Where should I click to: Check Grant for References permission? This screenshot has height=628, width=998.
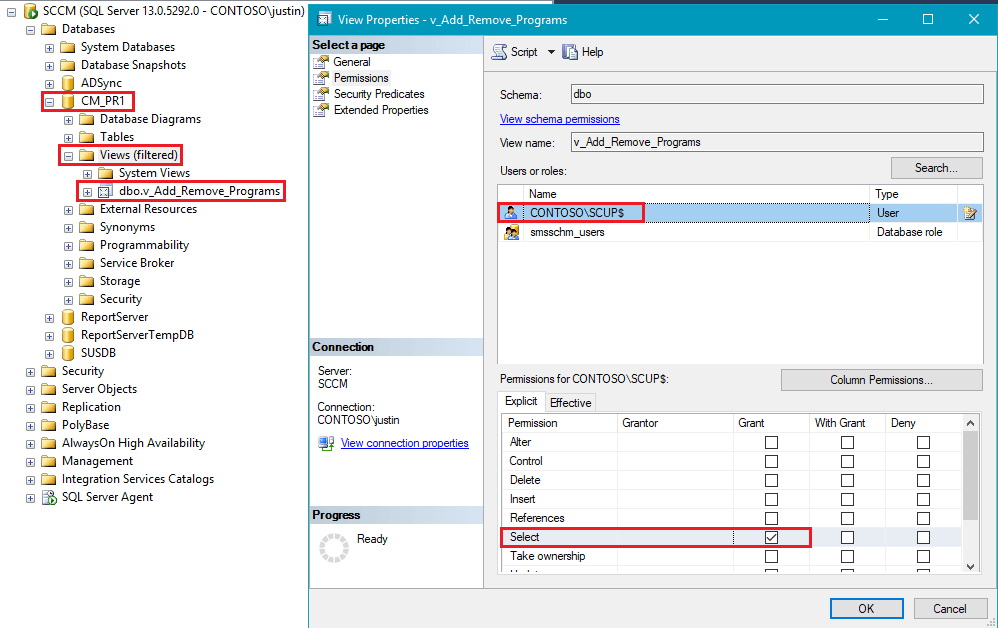tap(771, 519)
